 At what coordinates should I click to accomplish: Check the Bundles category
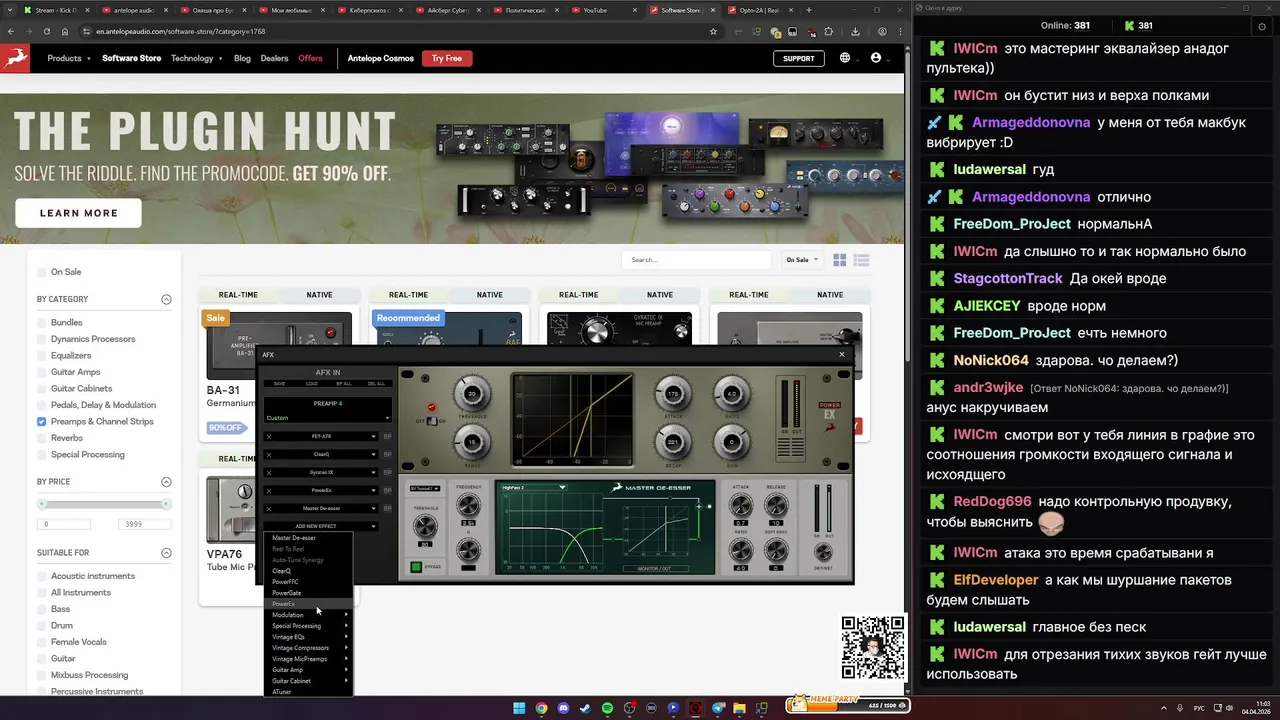42,323
